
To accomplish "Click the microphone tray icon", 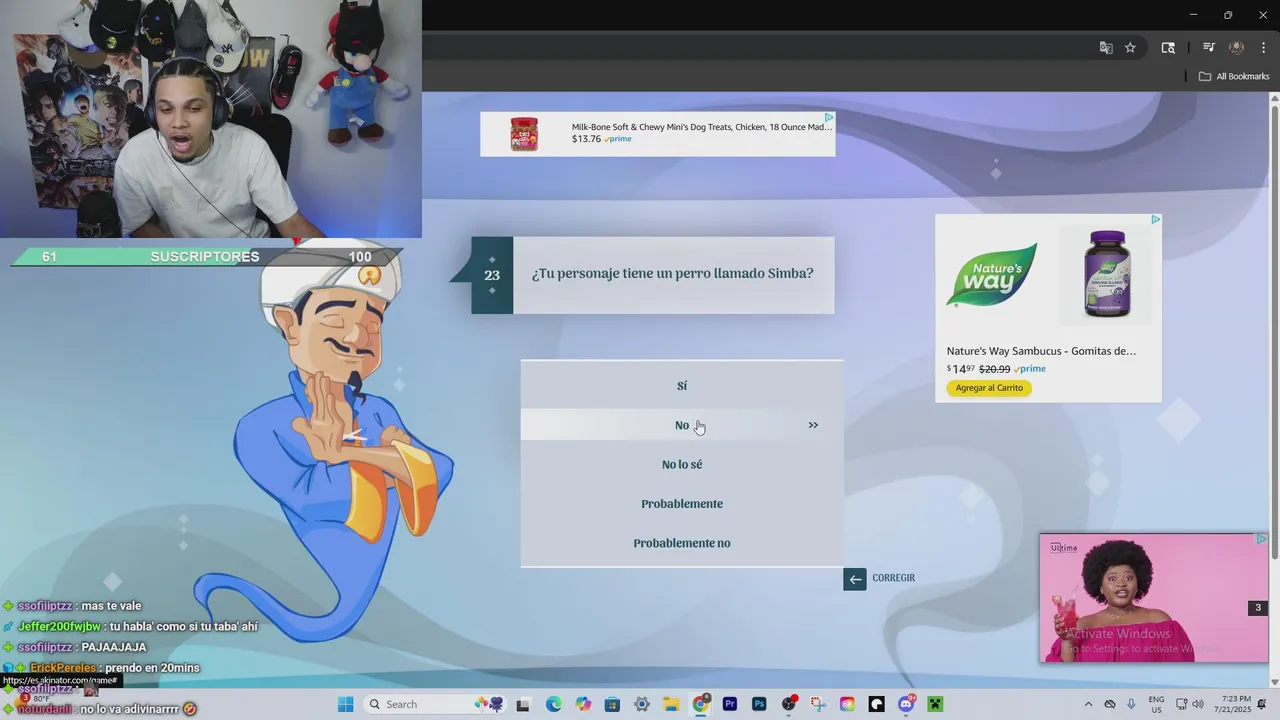I will point(1131,704).
